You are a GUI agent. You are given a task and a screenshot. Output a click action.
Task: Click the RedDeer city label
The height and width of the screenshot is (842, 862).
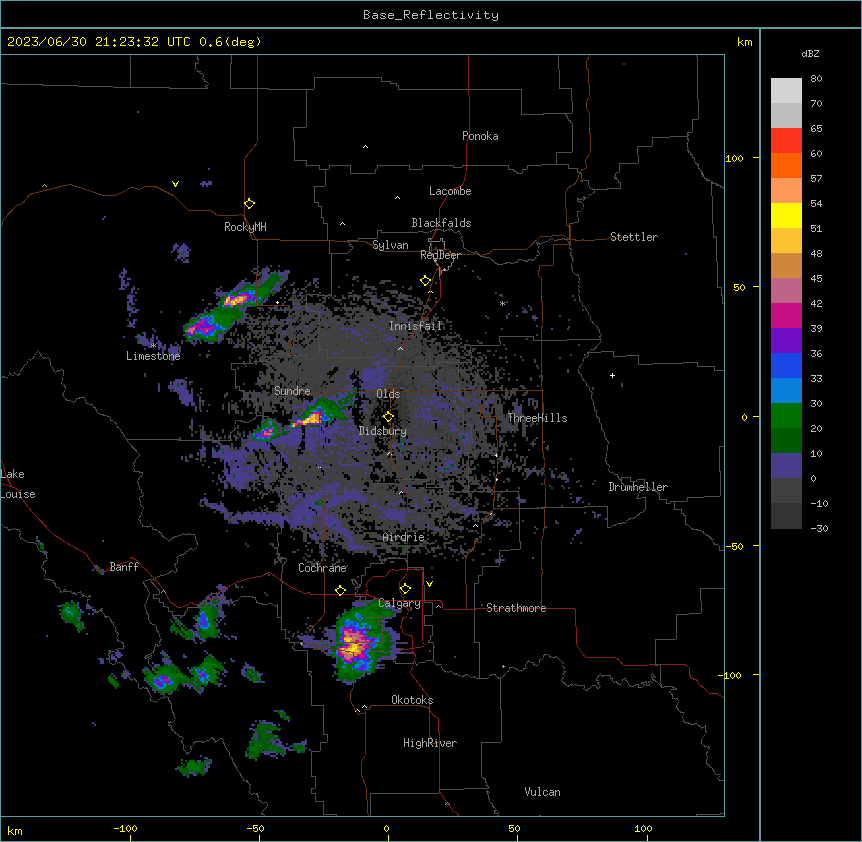[x=440, y=255]
